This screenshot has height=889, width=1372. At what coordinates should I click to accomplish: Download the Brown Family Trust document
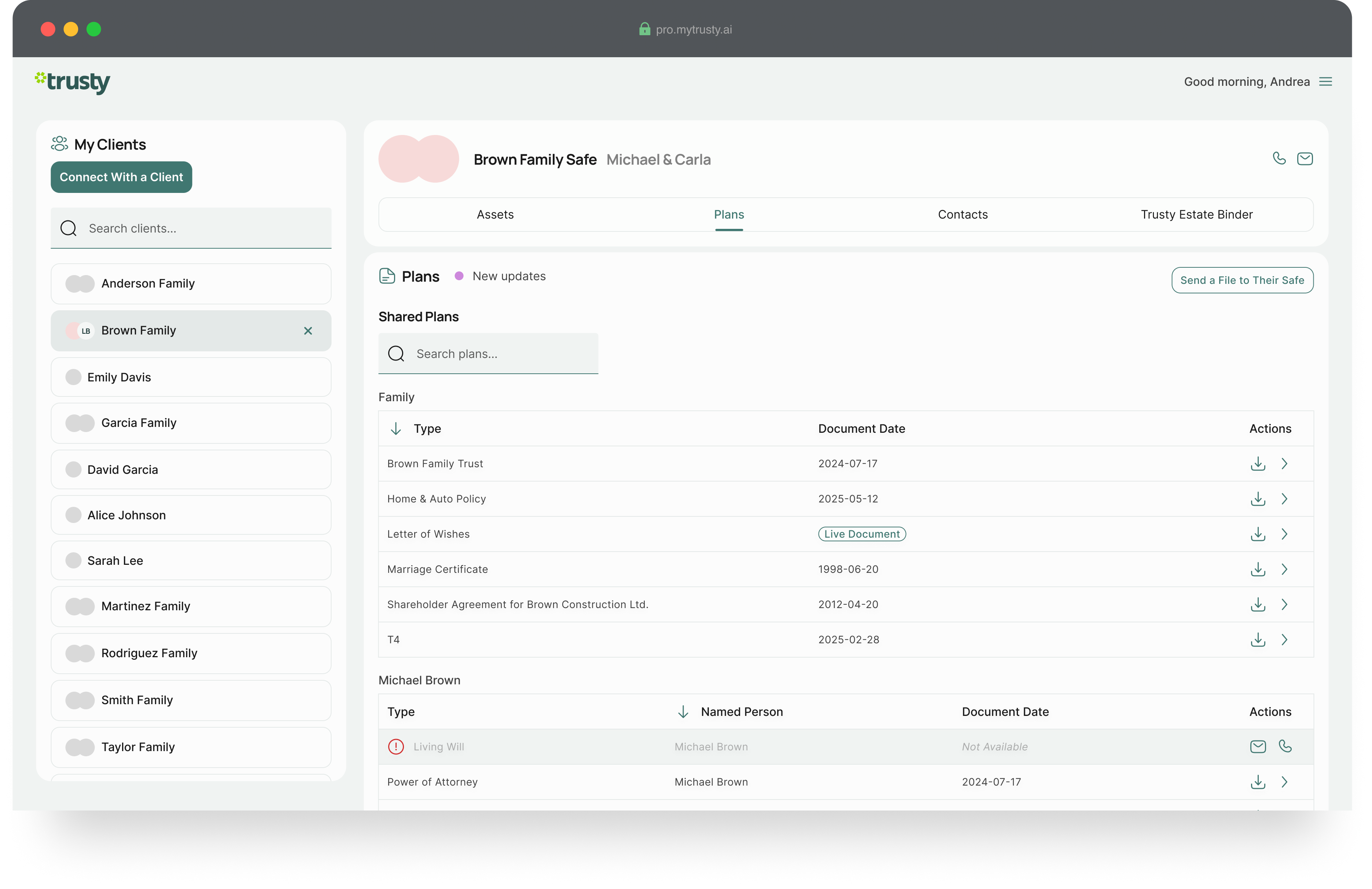coord(1257,464)
